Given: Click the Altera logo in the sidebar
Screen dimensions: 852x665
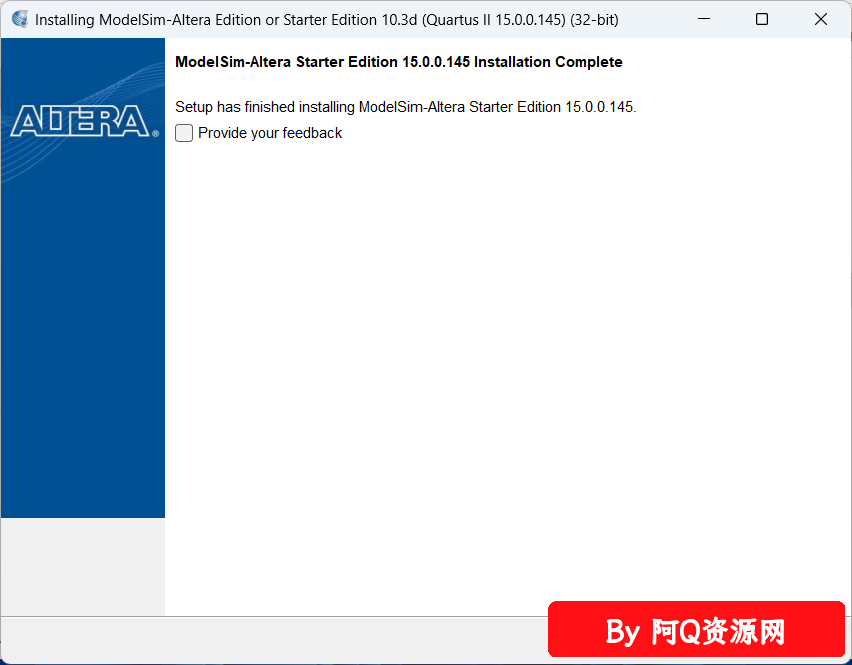Looking at the screenshot, I should point(84,121).
